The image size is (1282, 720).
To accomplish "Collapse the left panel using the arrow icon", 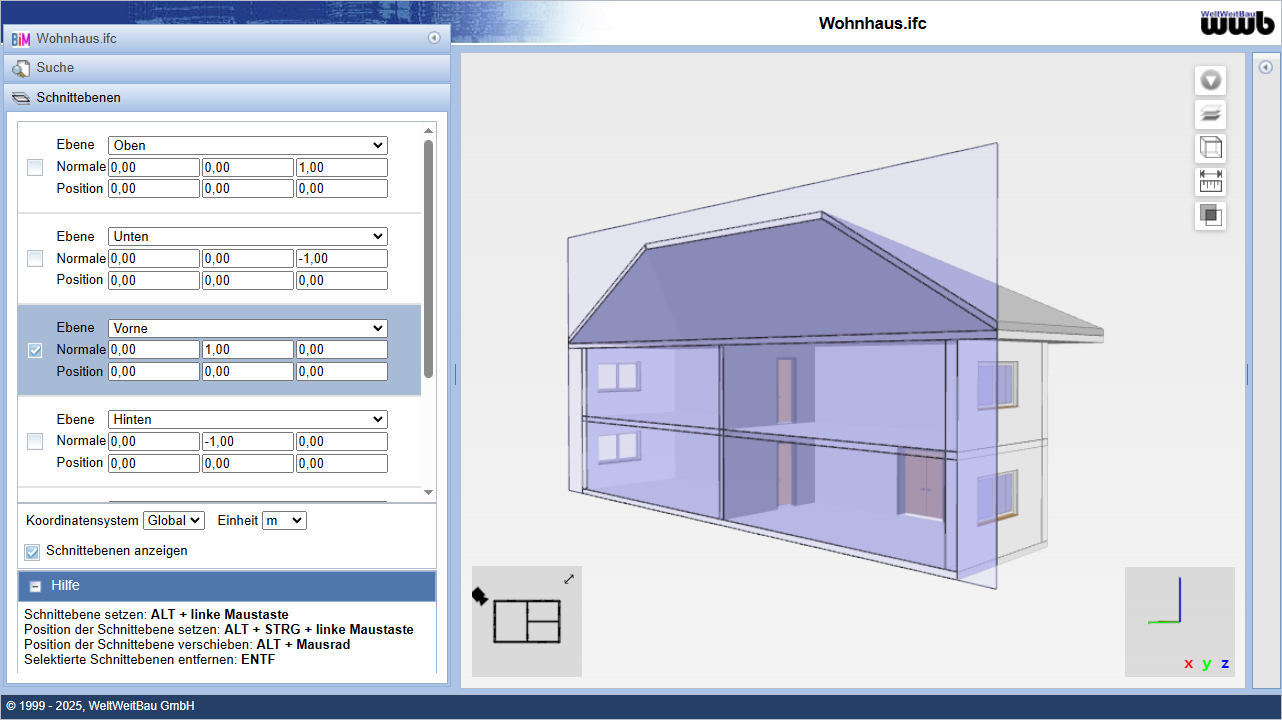I will 434,38.
